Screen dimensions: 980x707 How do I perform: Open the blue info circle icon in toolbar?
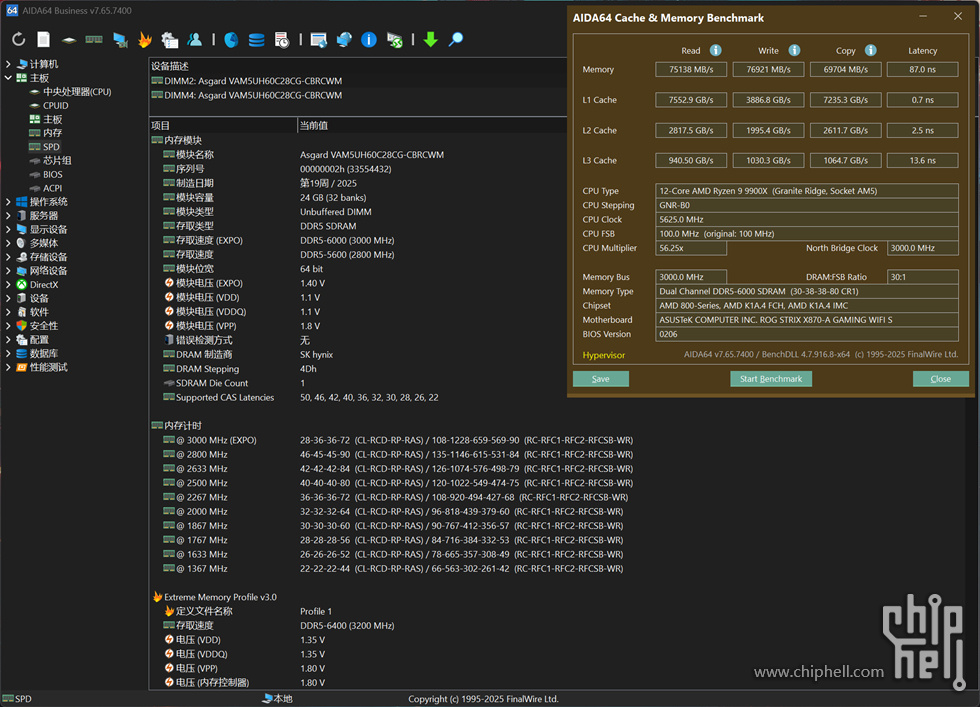(369, 40)
